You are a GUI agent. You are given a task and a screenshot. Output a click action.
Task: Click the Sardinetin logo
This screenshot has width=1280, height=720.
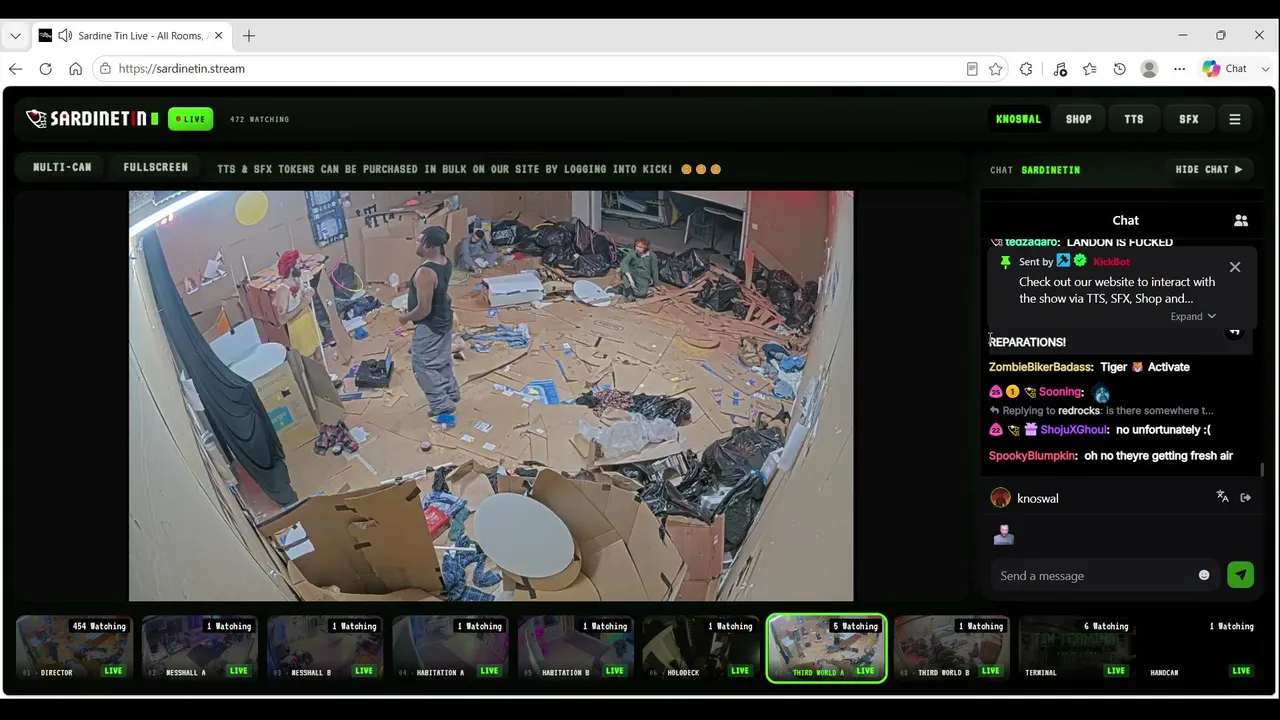click(92, 119)
